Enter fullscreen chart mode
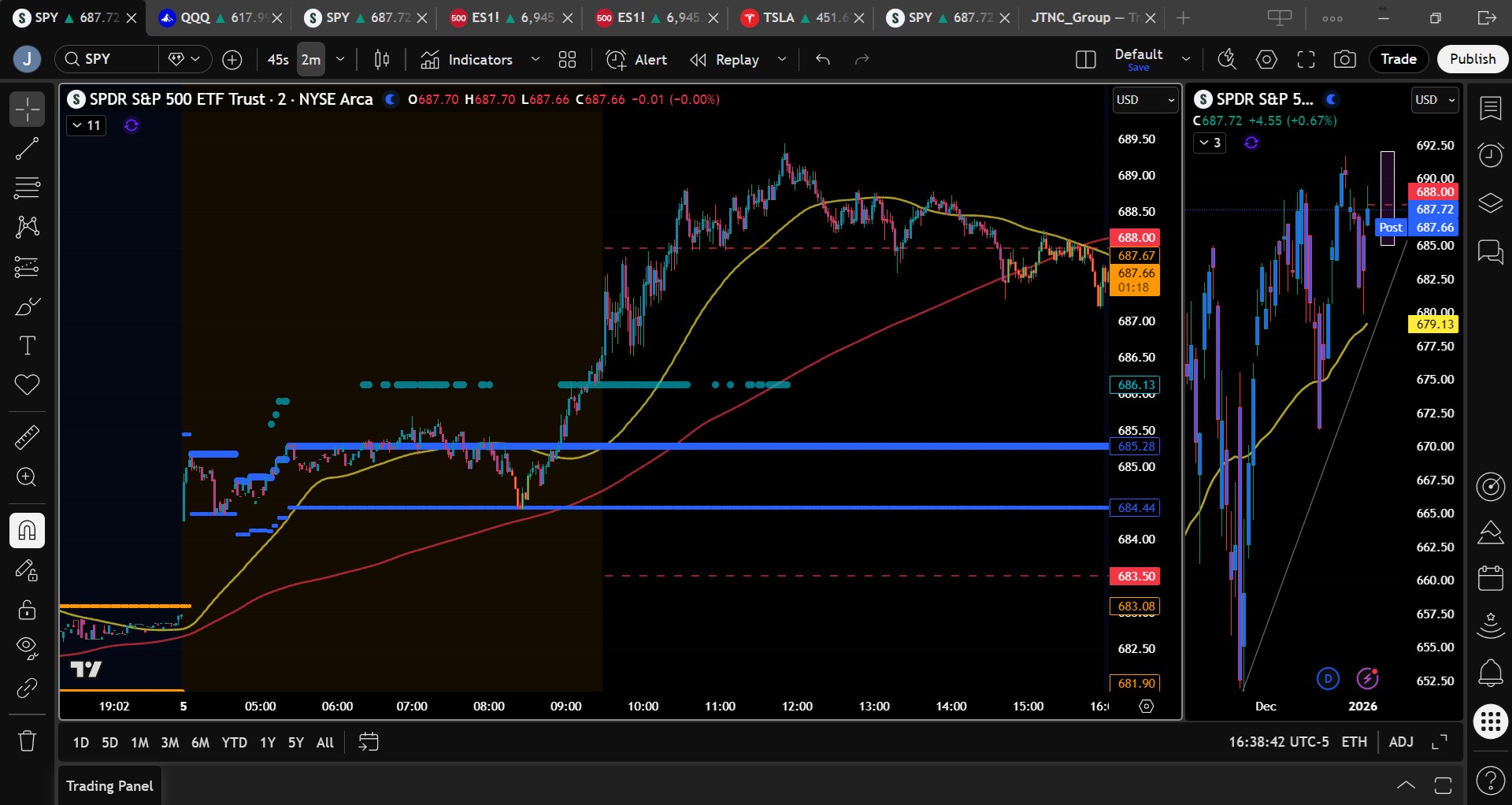 (1306, 59)
